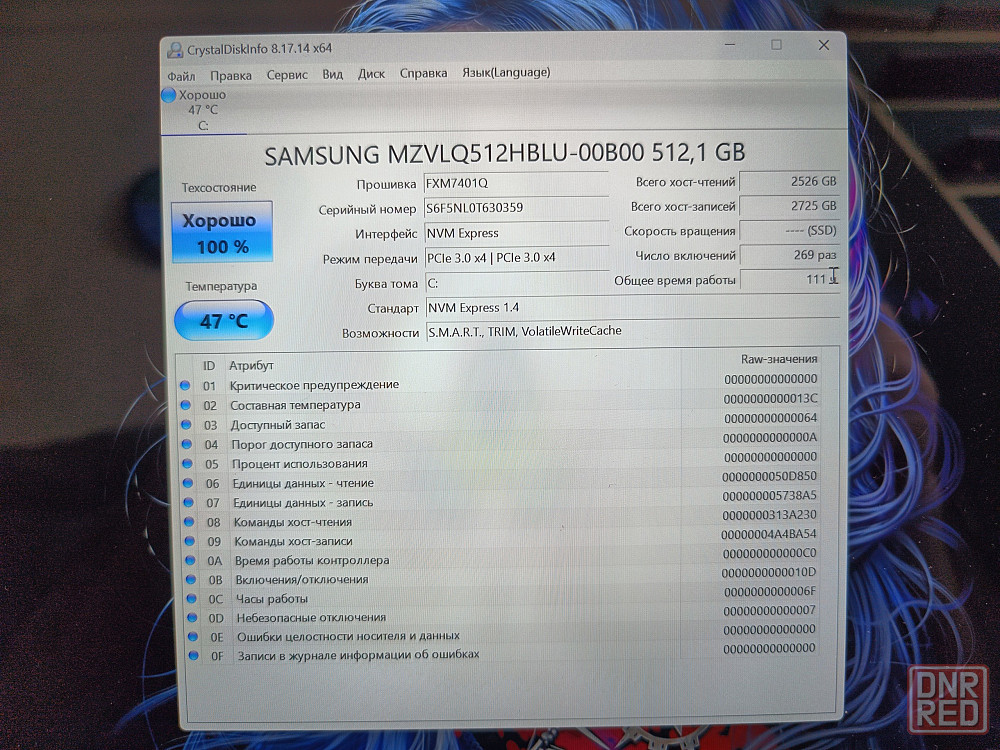The height and width of the screenshot is (750, 1000).
Task: Select the Процент использования attribute text
Action: coord(300,464)
